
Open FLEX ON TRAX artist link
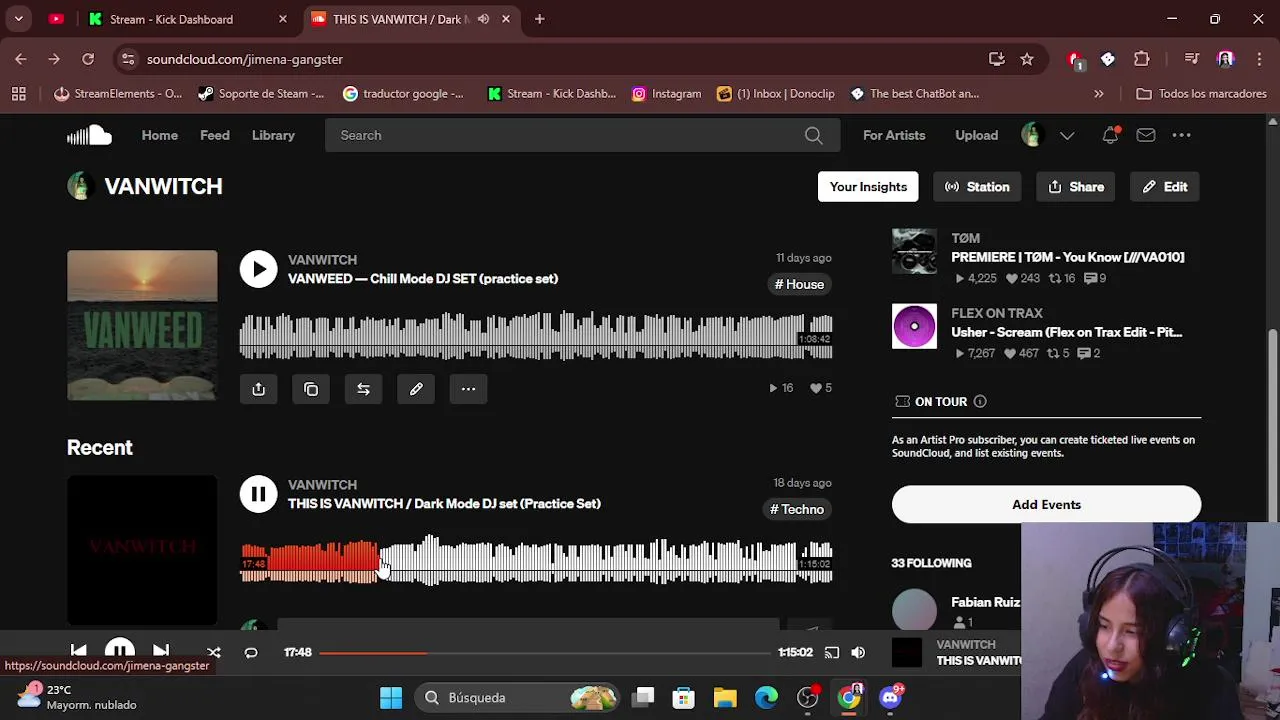996,313
